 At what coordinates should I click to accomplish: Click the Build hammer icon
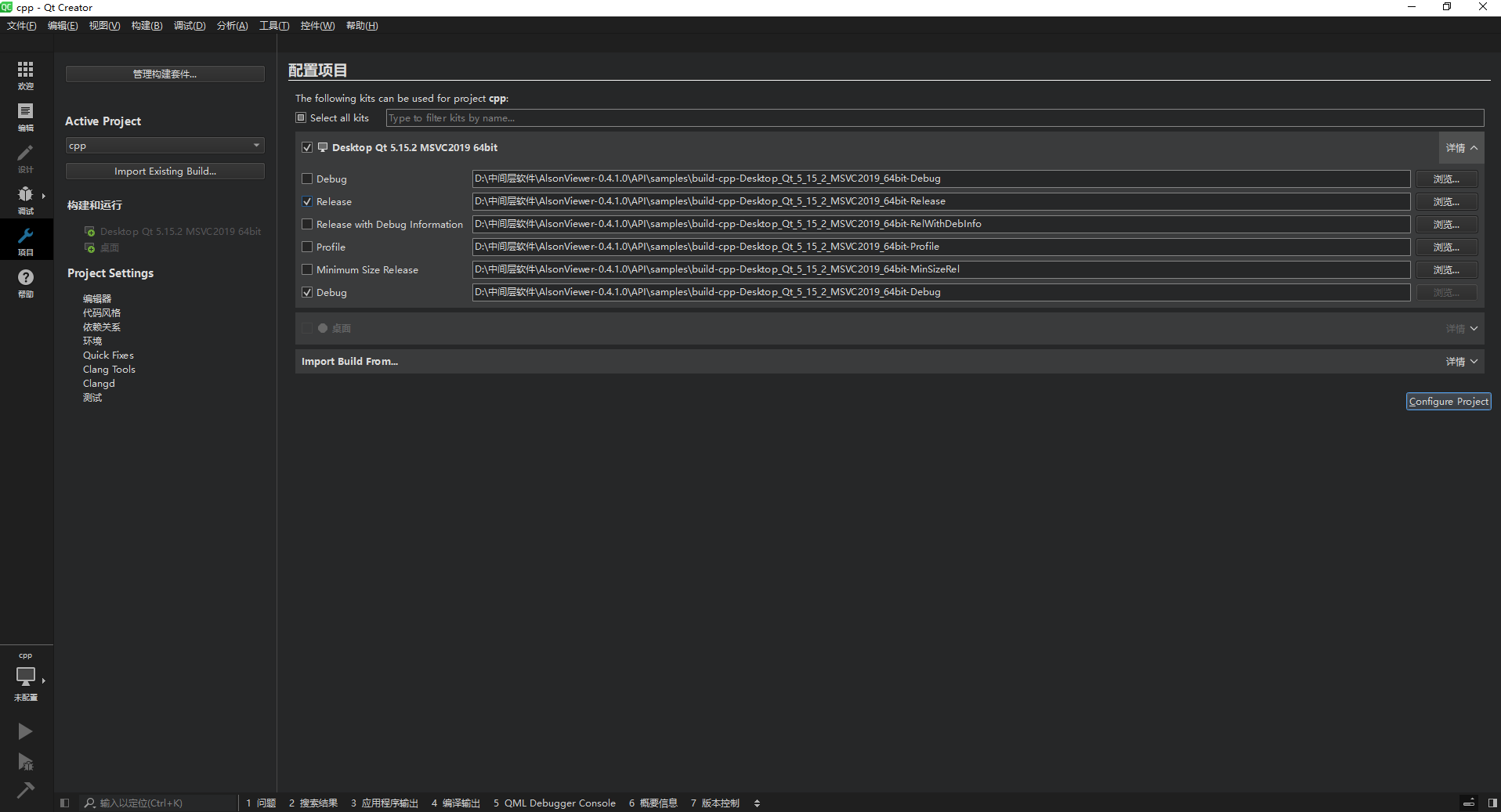(25, 789)
